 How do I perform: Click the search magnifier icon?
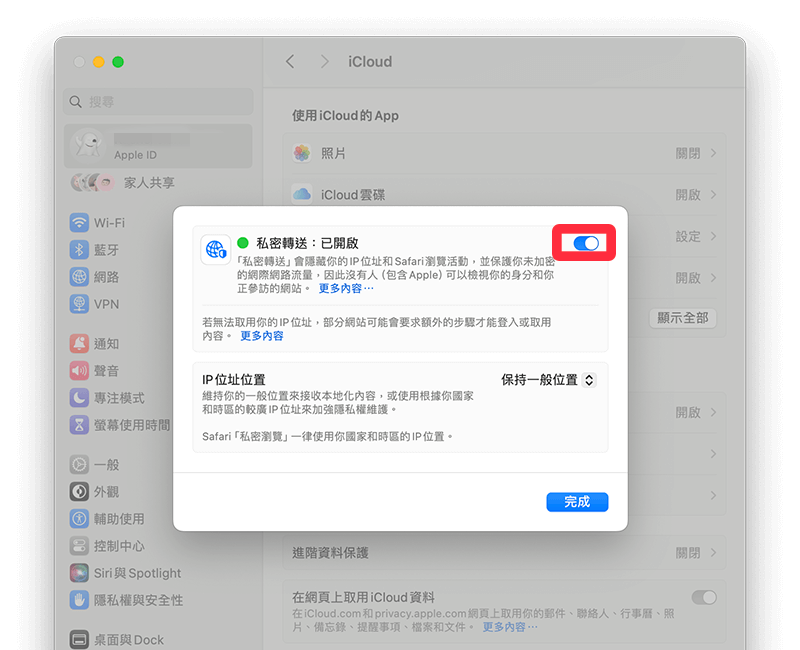76,102
